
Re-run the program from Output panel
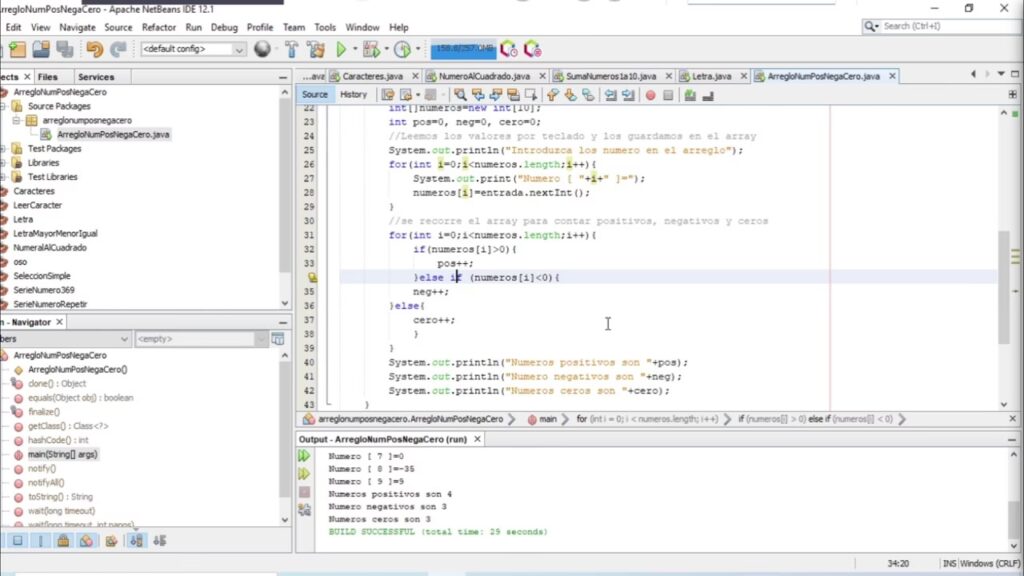(x=304, y=456)
